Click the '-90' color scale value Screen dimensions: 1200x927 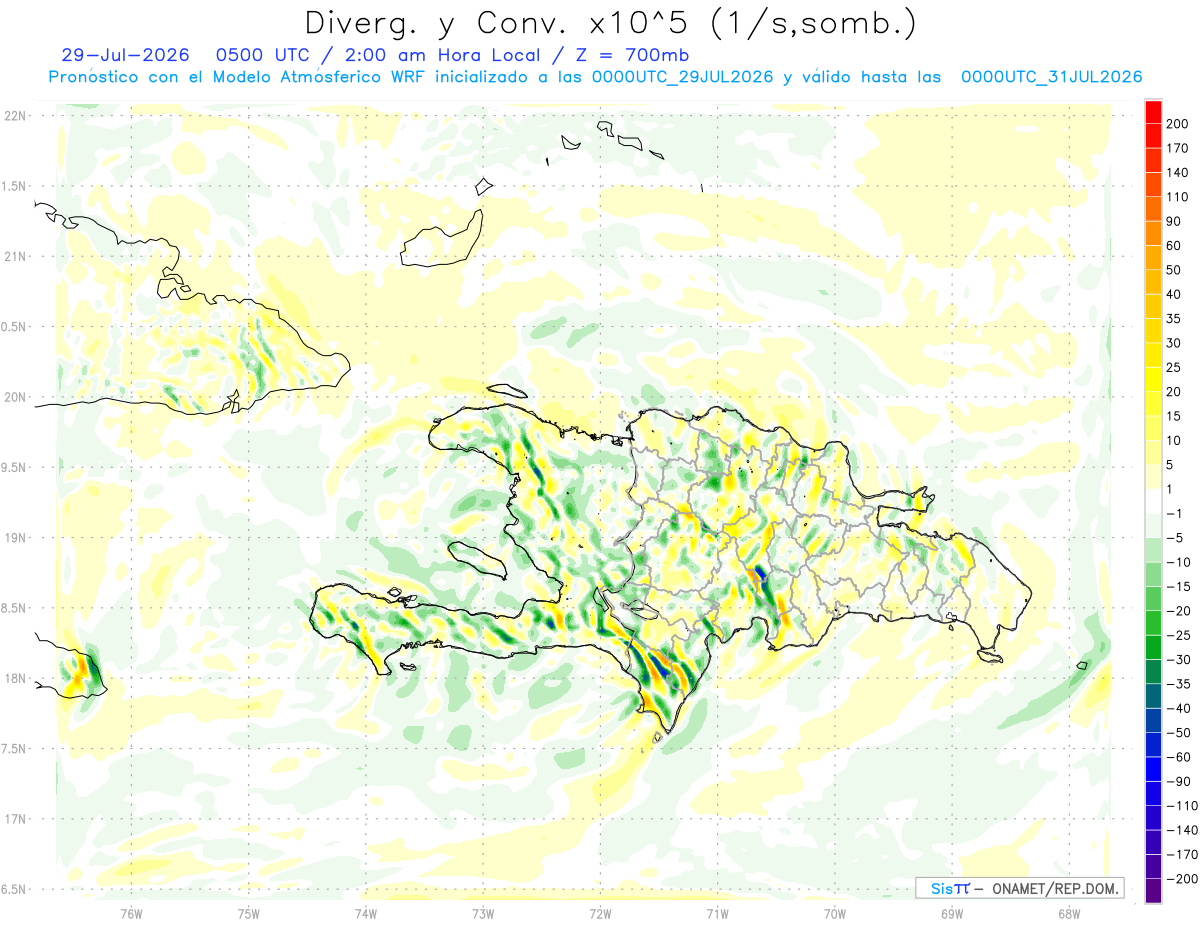coord(1180,781)
